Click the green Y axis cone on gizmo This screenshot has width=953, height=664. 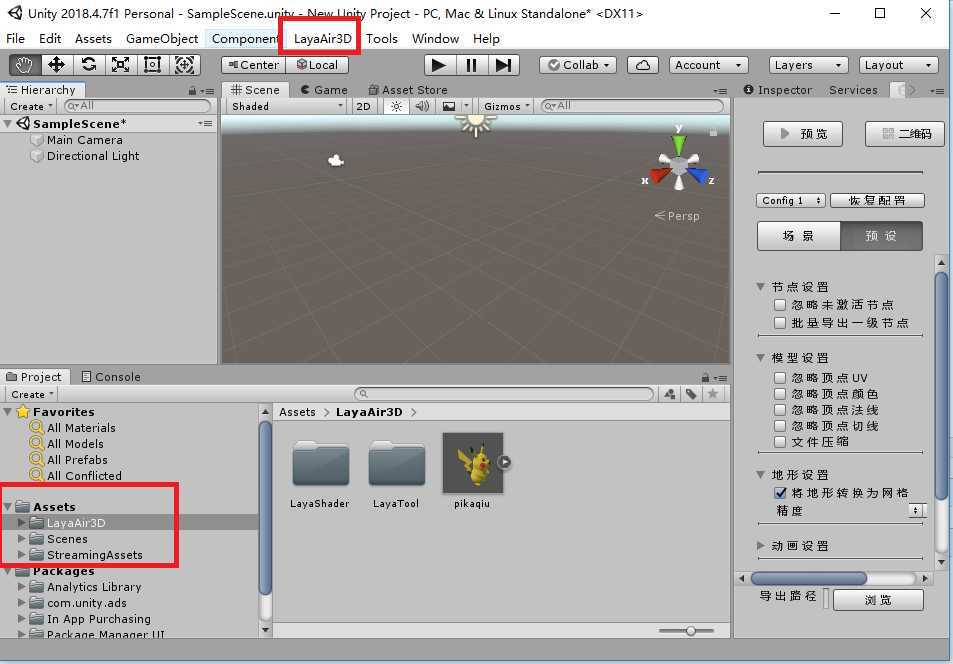click(678, 145)
